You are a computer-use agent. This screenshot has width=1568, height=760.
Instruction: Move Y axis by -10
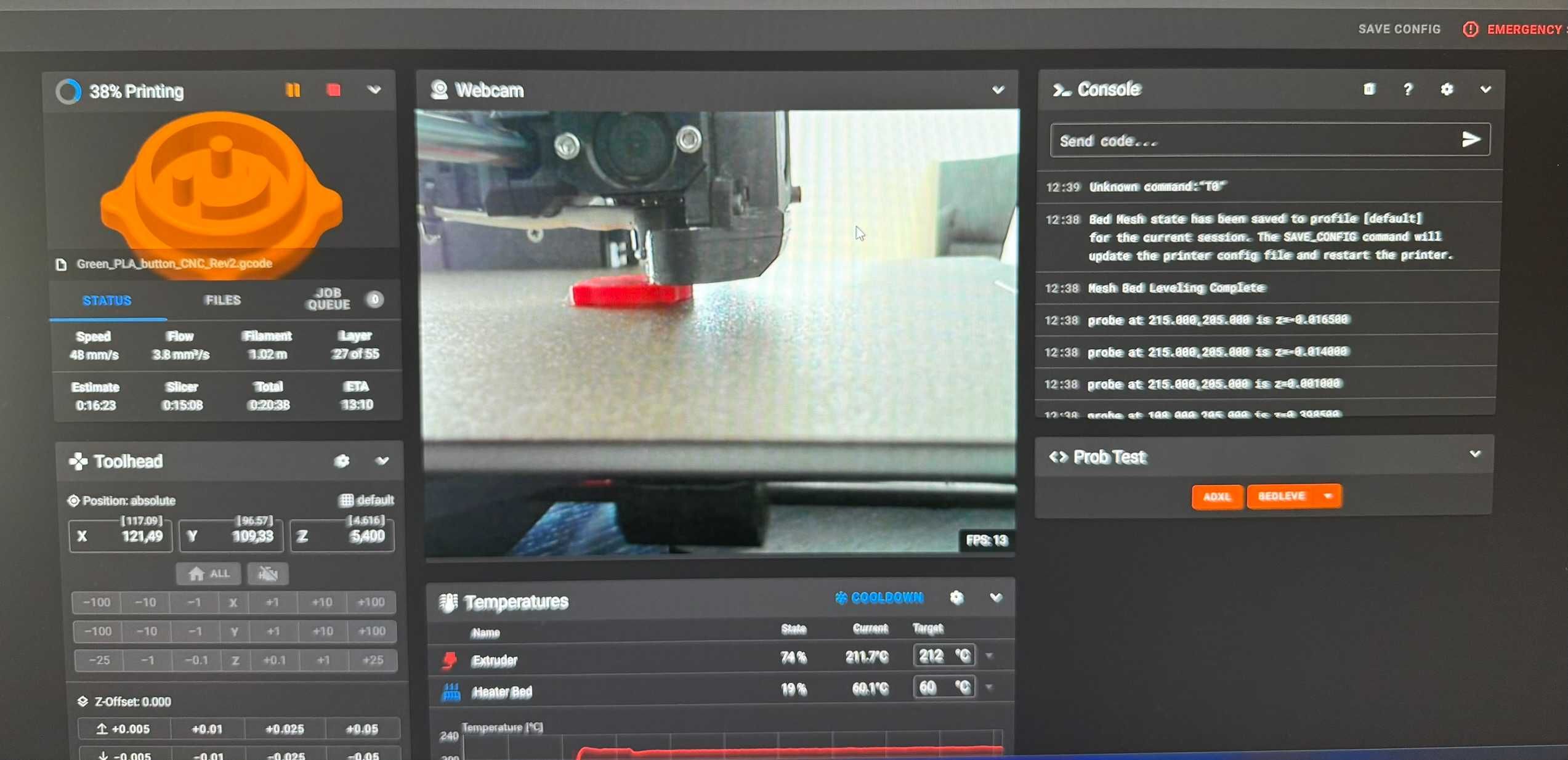tap(147, 631)
